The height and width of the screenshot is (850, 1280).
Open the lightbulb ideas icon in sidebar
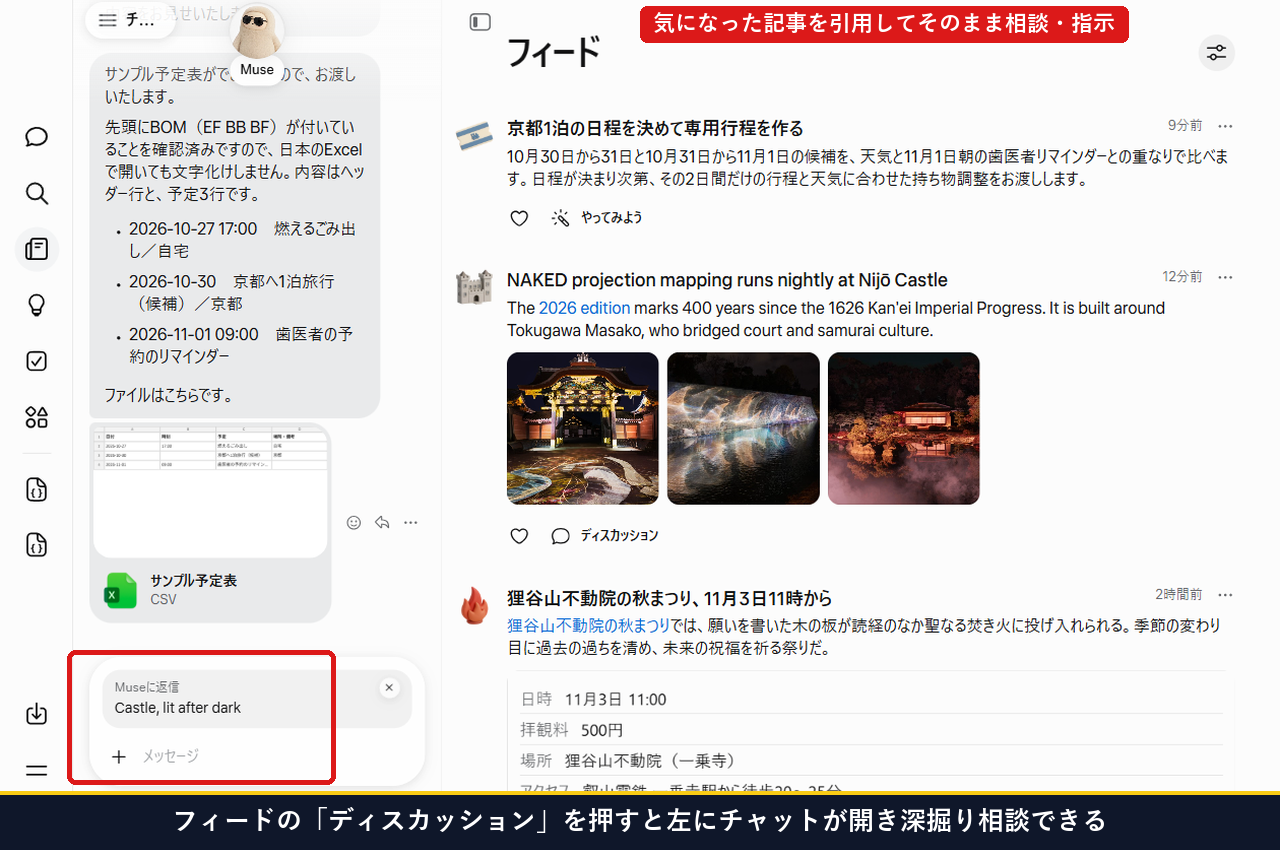coord(37,305)
